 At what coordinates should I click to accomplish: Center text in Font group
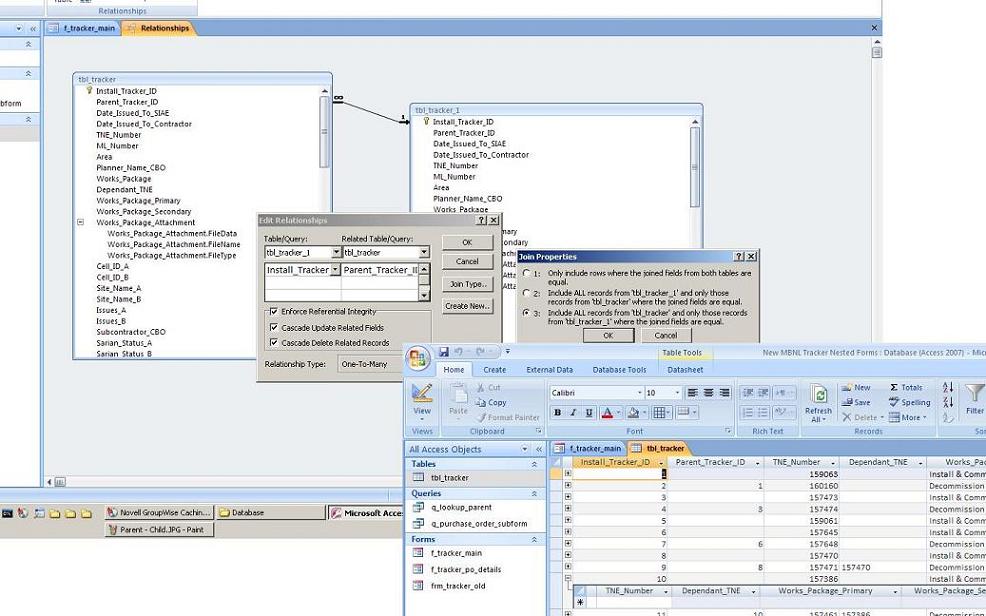708,392
